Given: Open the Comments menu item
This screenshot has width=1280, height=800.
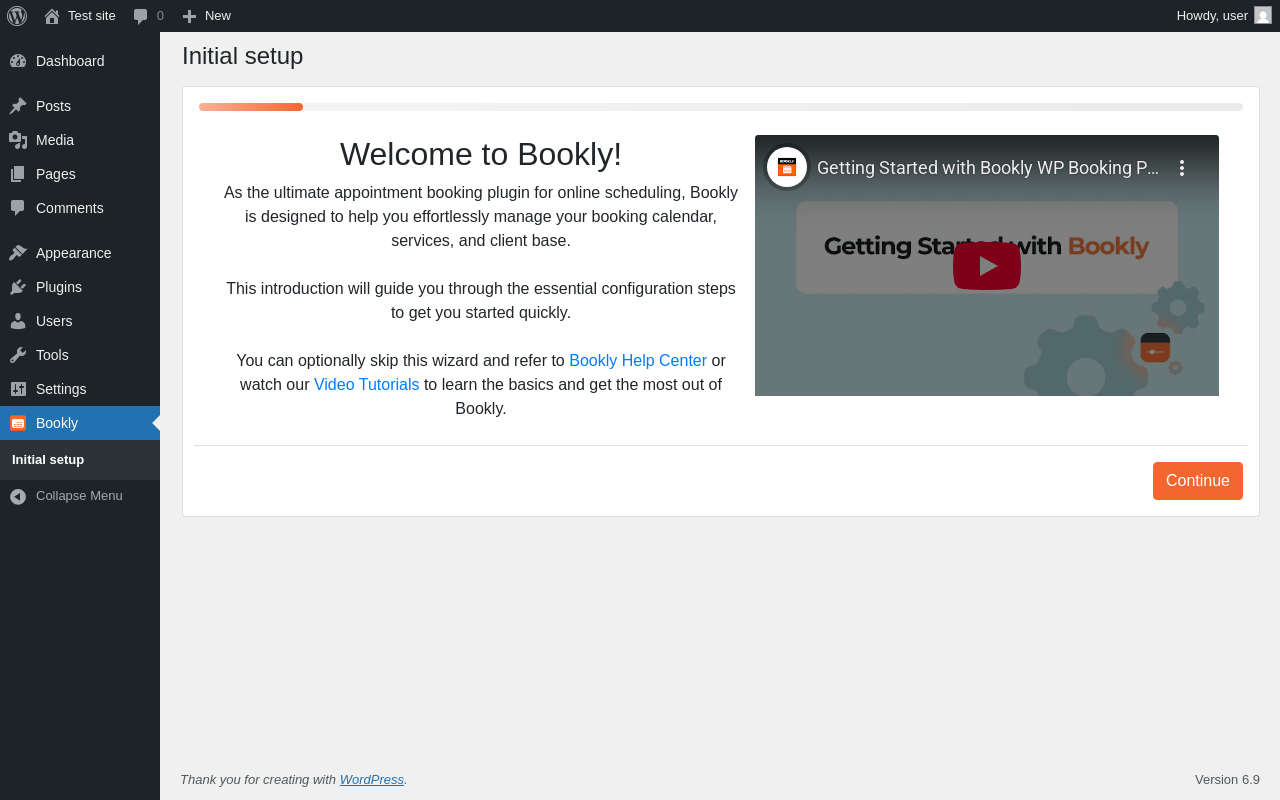Looking at the screenshot, I should (x=80, y=208).
